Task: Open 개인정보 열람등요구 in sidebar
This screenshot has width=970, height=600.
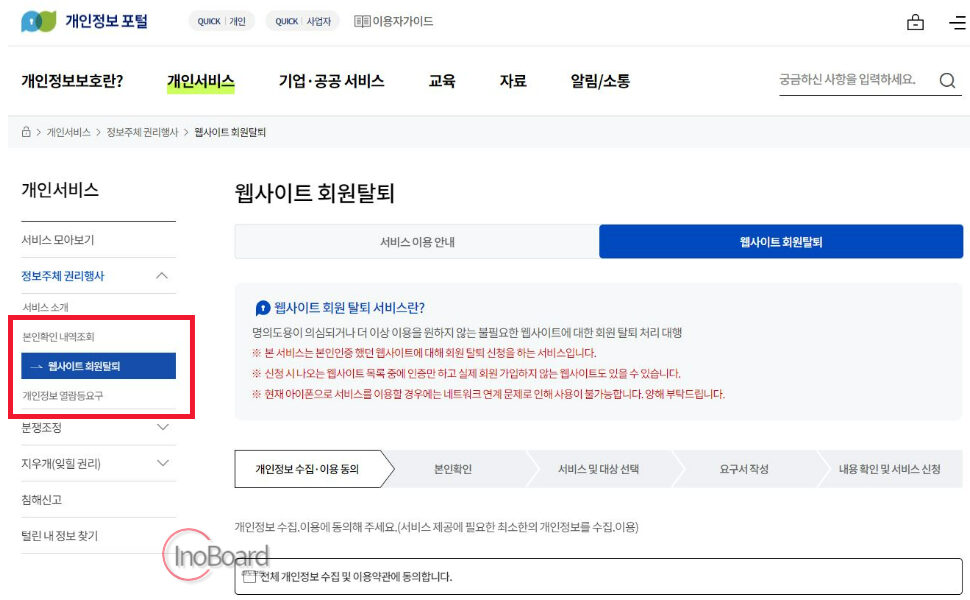Action: [x=62, y=396]
